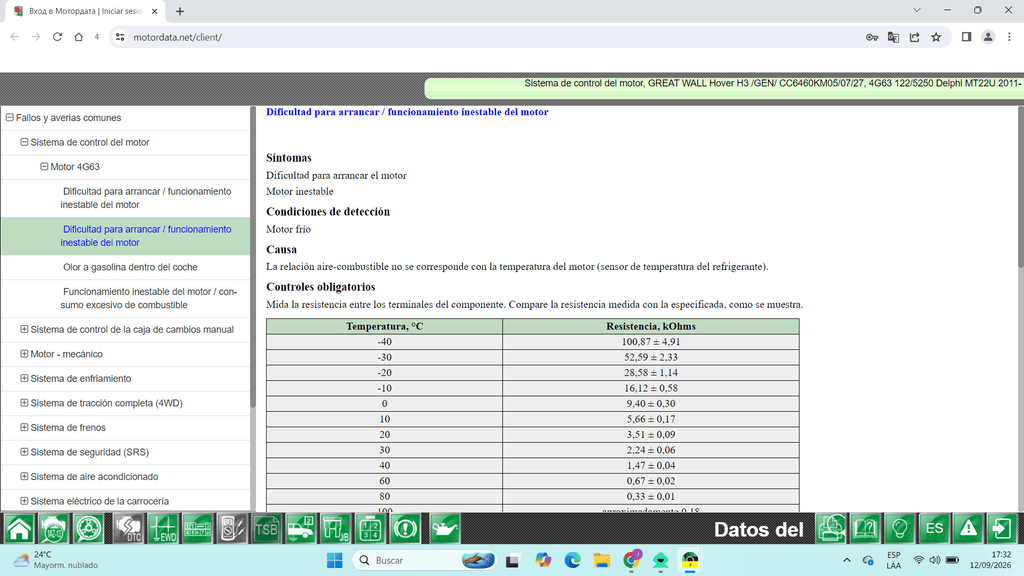The image size is (1024, 576).
Task: Open Chrome three-dot menu
Action: (1009, 37)
